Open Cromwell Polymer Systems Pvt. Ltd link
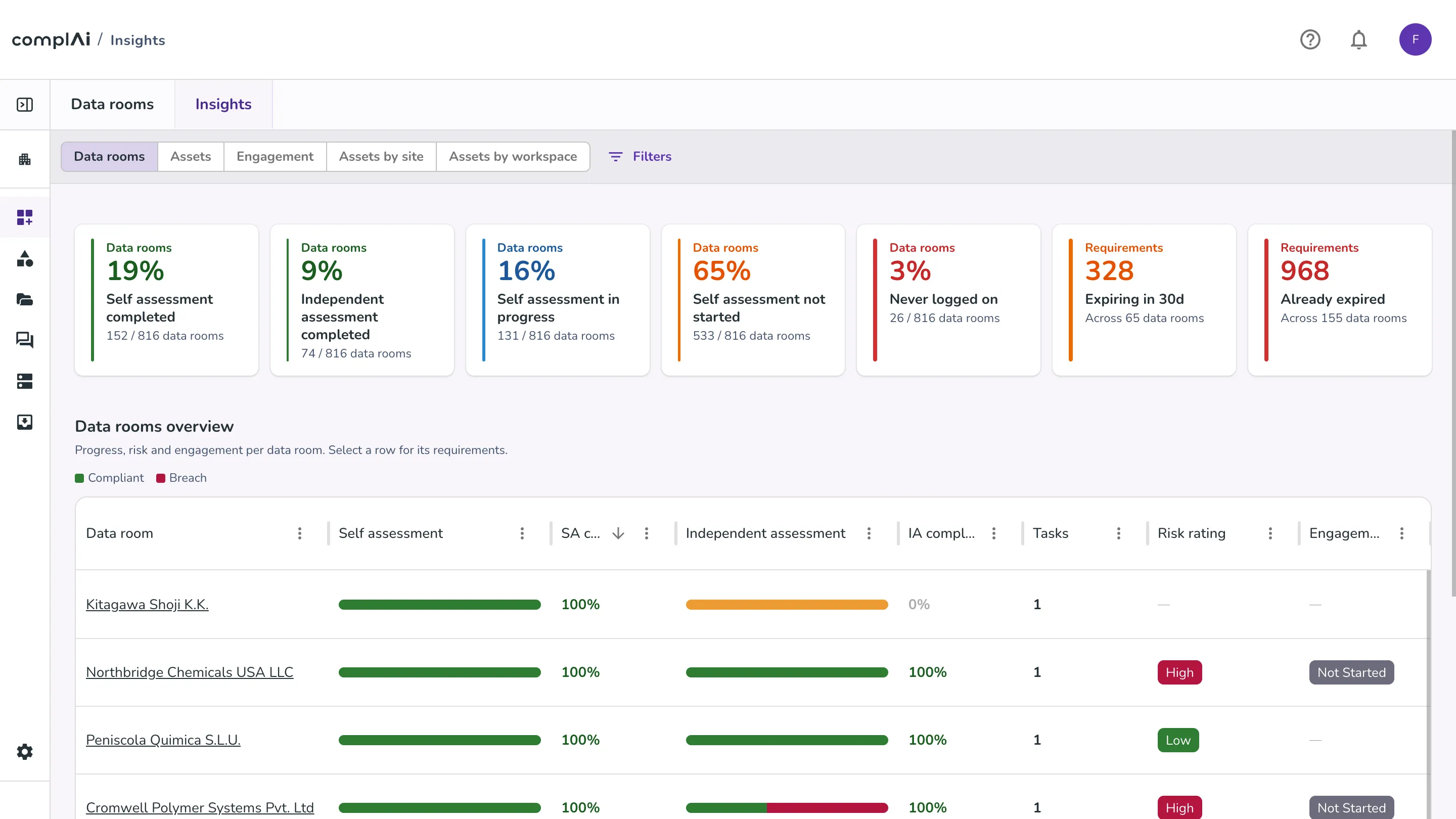1456x819 pixels. point(200,808)
